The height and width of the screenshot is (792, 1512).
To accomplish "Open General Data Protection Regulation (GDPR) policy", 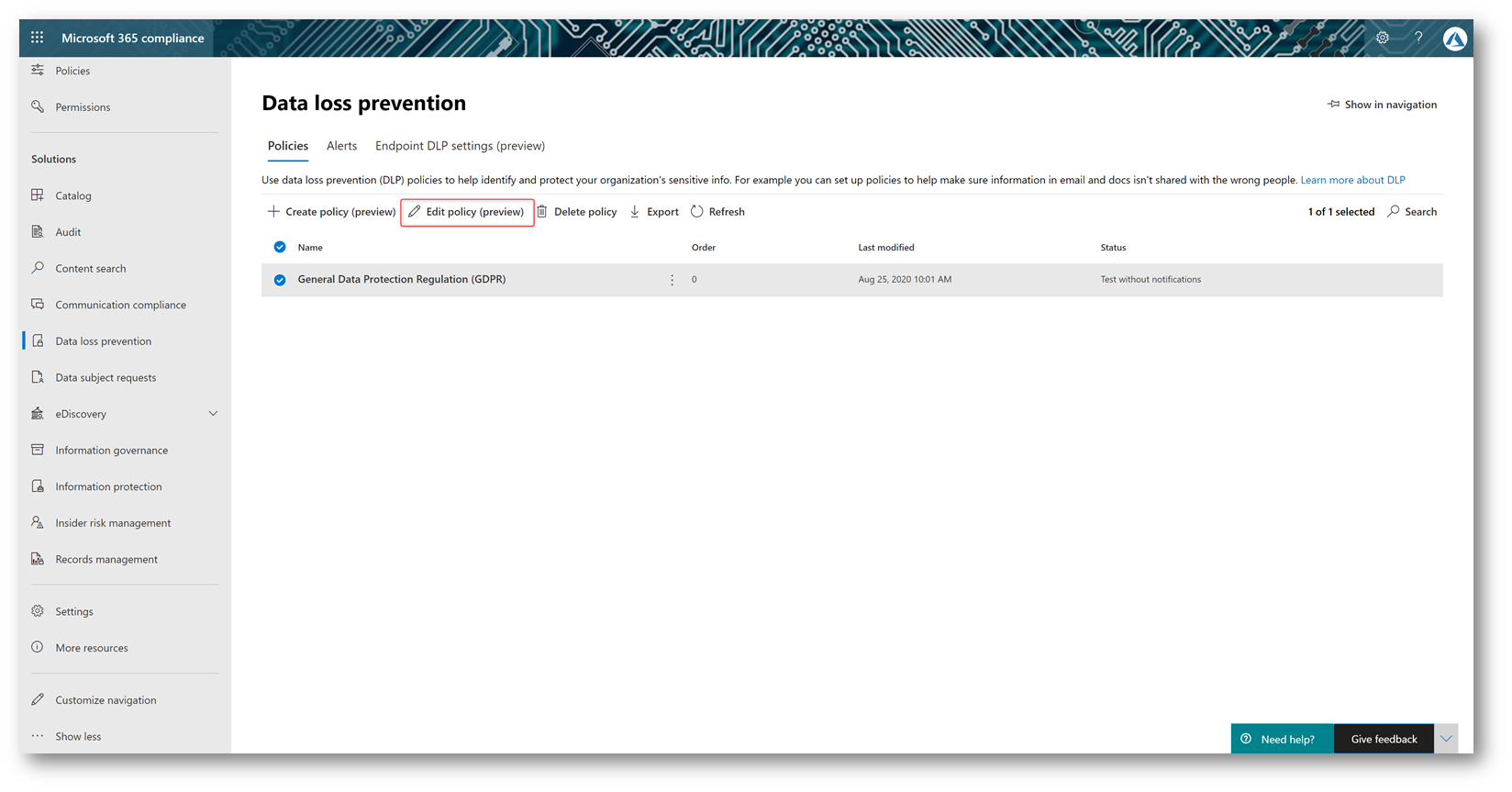I will (x=402, y=279).
